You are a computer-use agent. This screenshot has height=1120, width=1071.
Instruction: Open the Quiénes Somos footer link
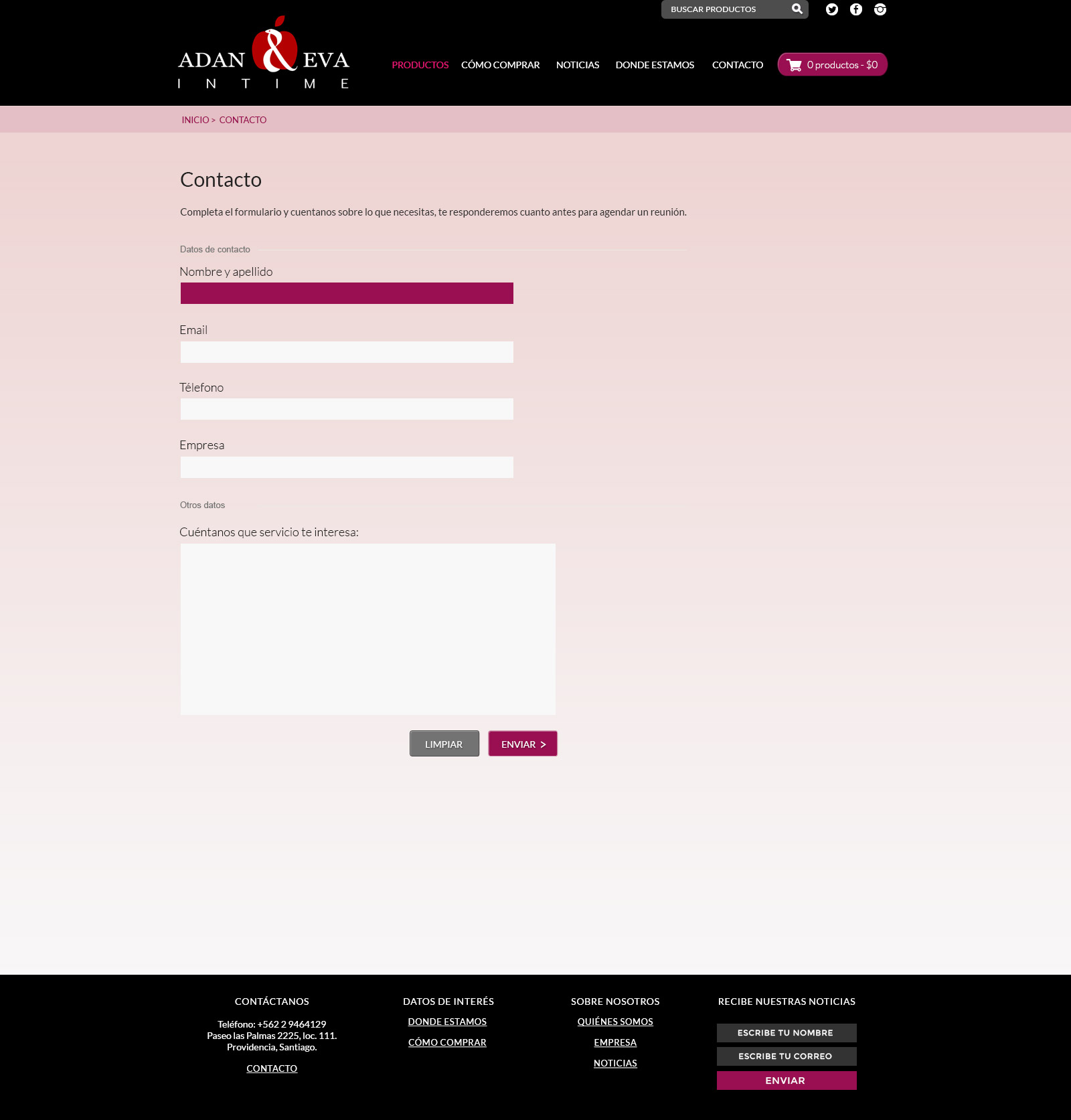(614, 1022)
